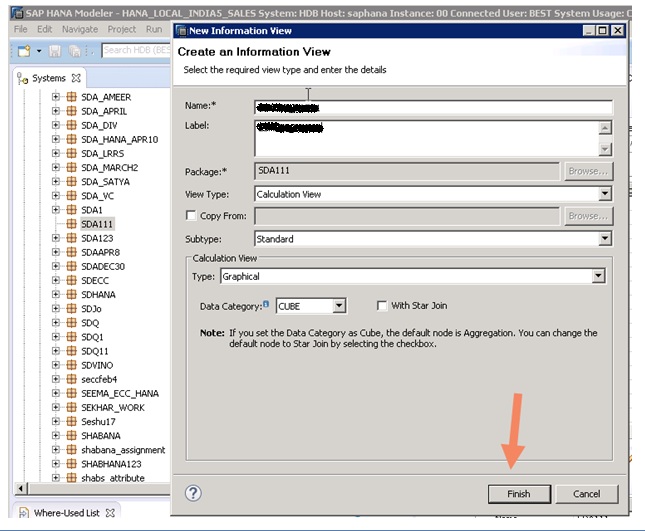This screenshot has height=531, width=645.
Task: Click the SDQ1 package icon
Action: (x=72, y=336)
